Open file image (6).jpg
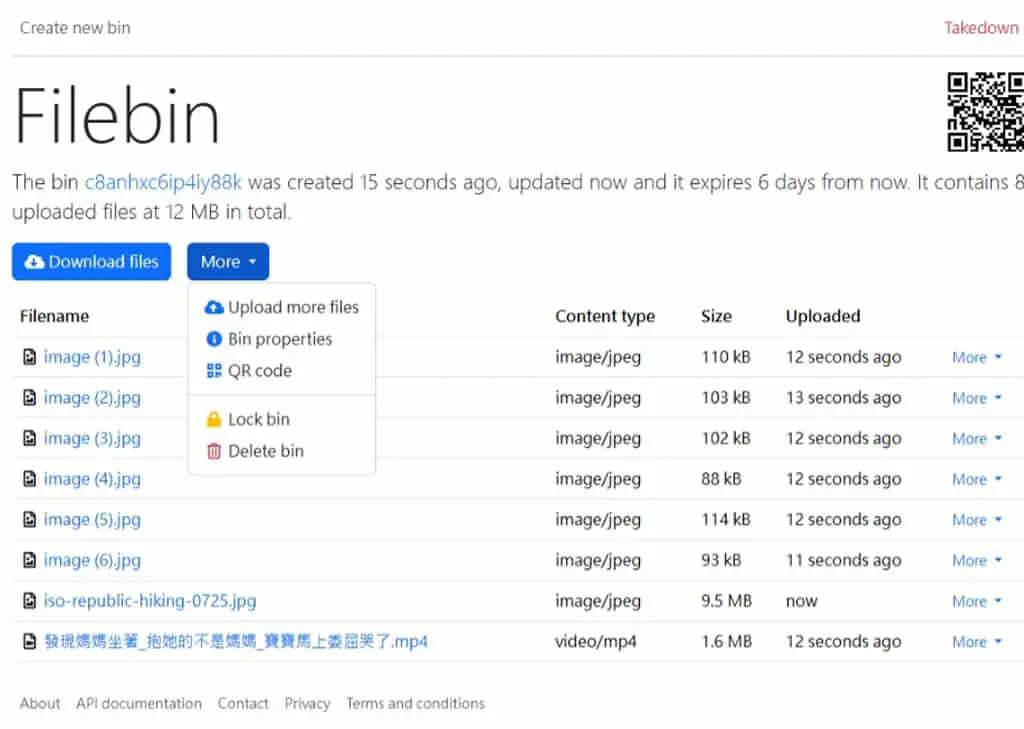This screenshot has height=729, width=1024. 92,560
